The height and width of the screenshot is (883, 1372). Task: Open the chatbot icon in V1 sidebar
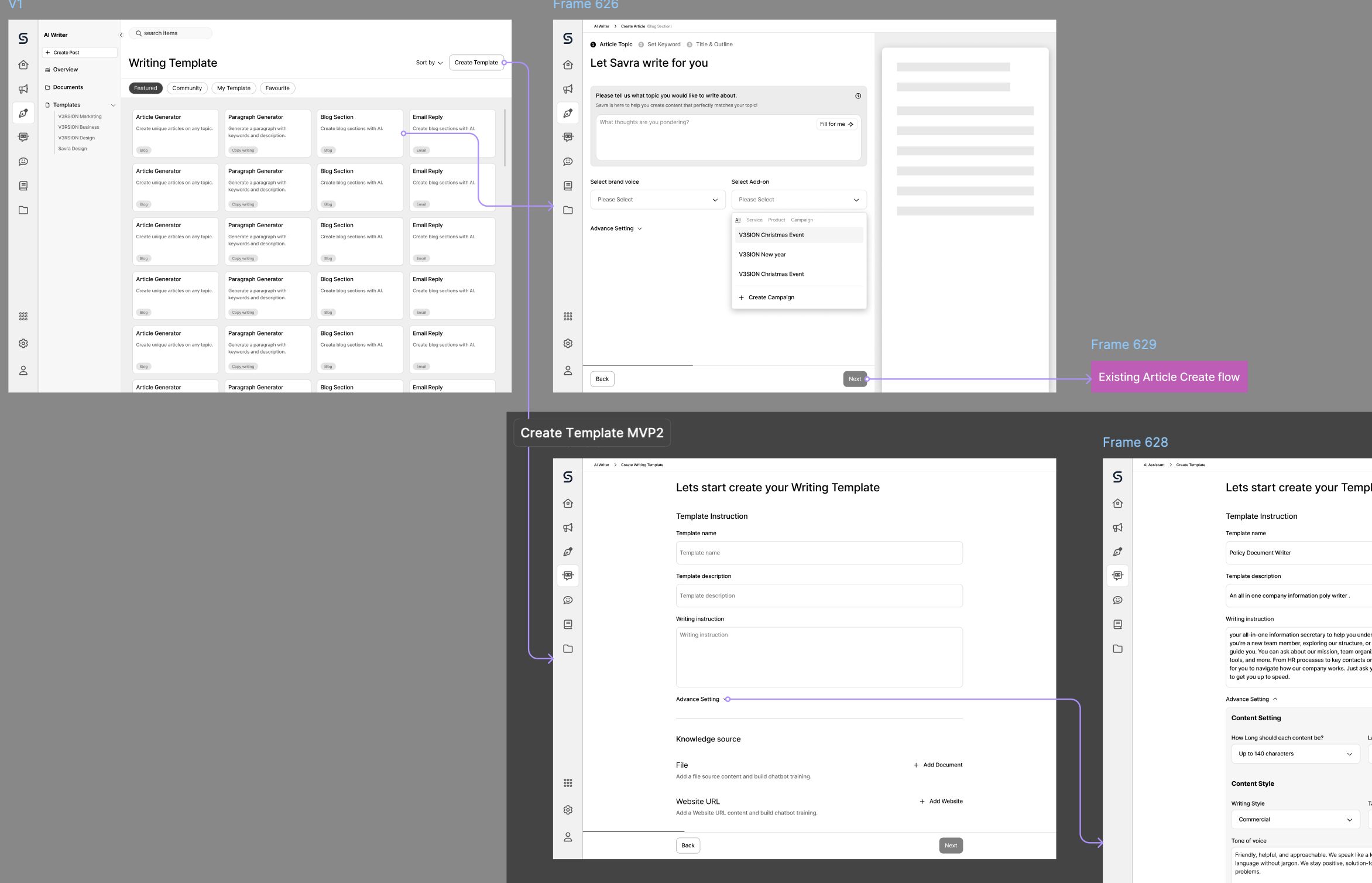coord(23,137)
